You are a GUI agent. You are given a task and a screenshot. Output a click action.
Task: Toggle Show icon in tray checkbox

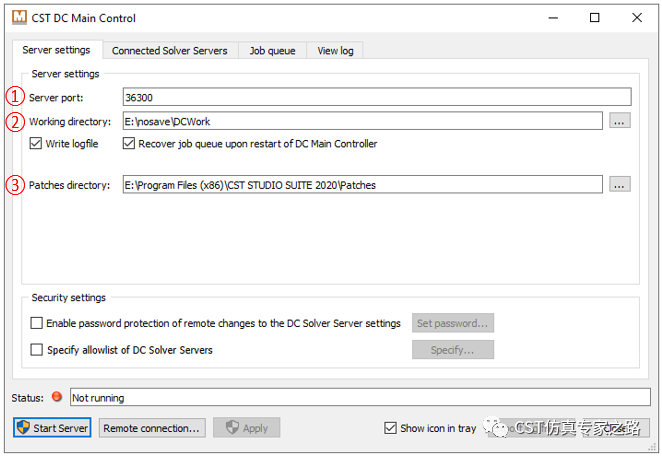pyautogui.click(x=391, y=428)
